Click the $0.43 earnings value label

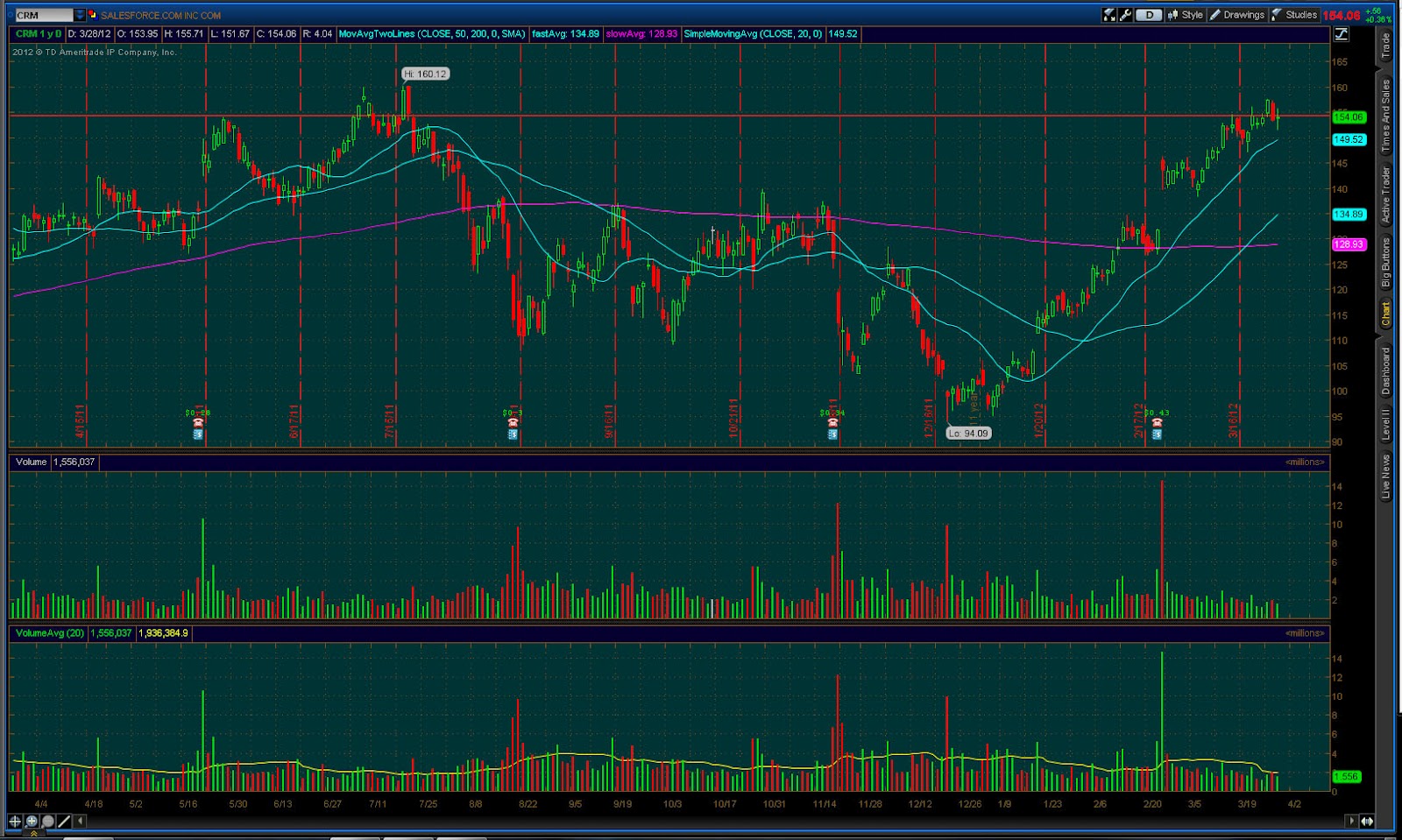coord(1156,413)
